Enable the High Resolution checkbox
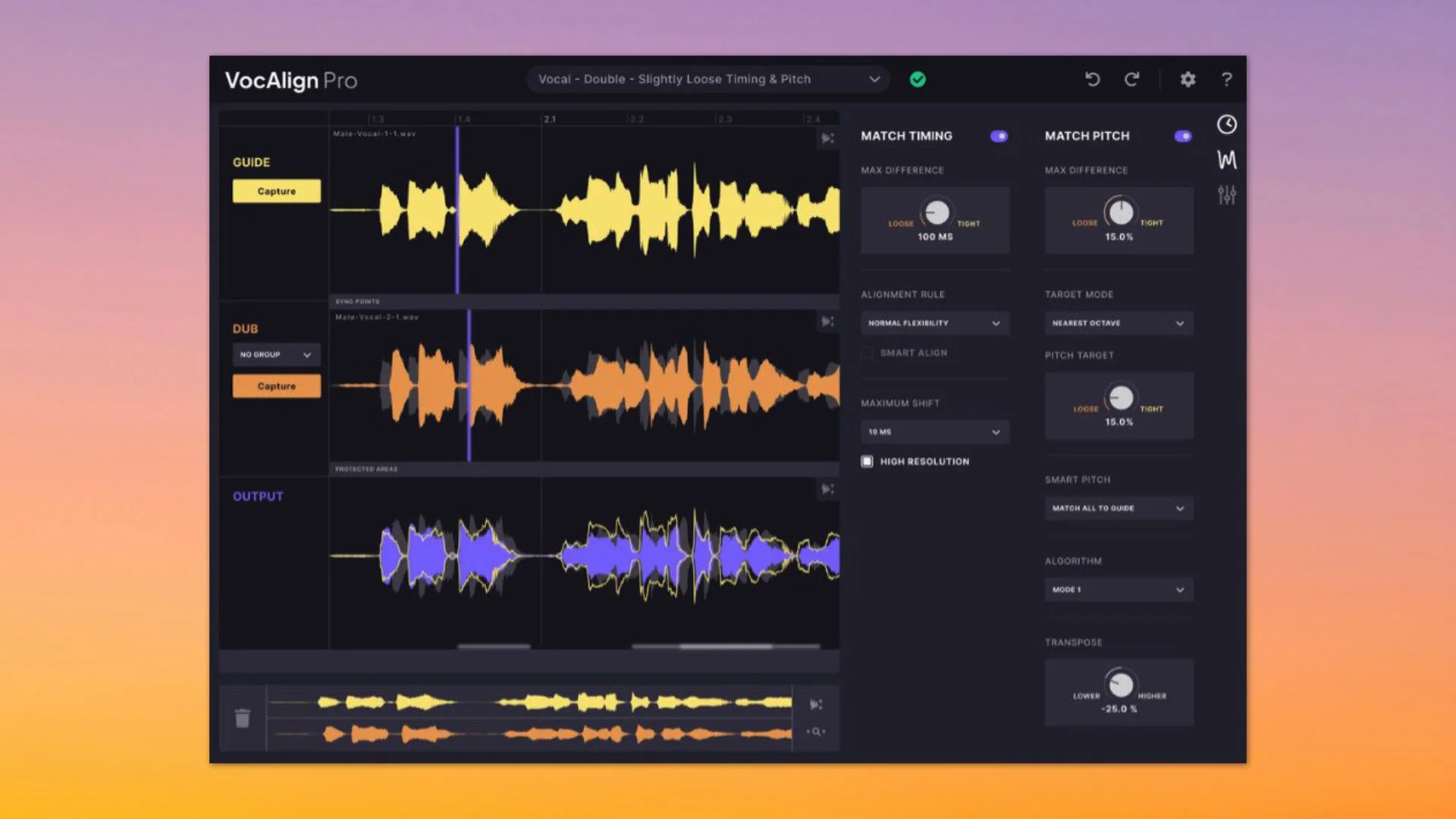 point(867,461)
